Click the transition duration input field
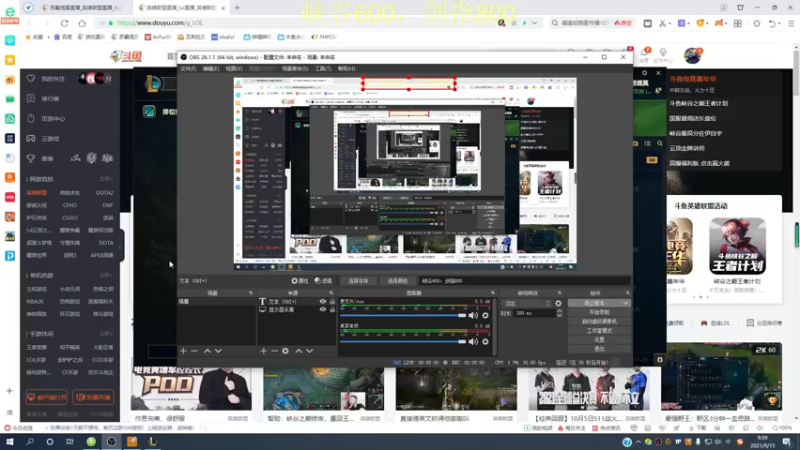The height and width of the screenshot is (450, 800). [534, 313]
